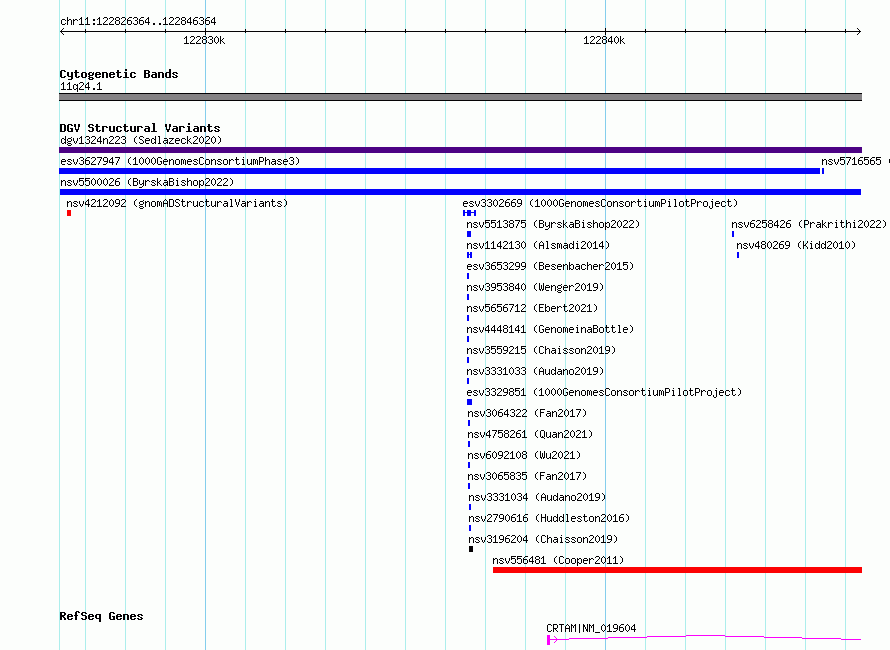
Task: Click the nsv3064322 blue variant marker
Action: tap(469, 423)
